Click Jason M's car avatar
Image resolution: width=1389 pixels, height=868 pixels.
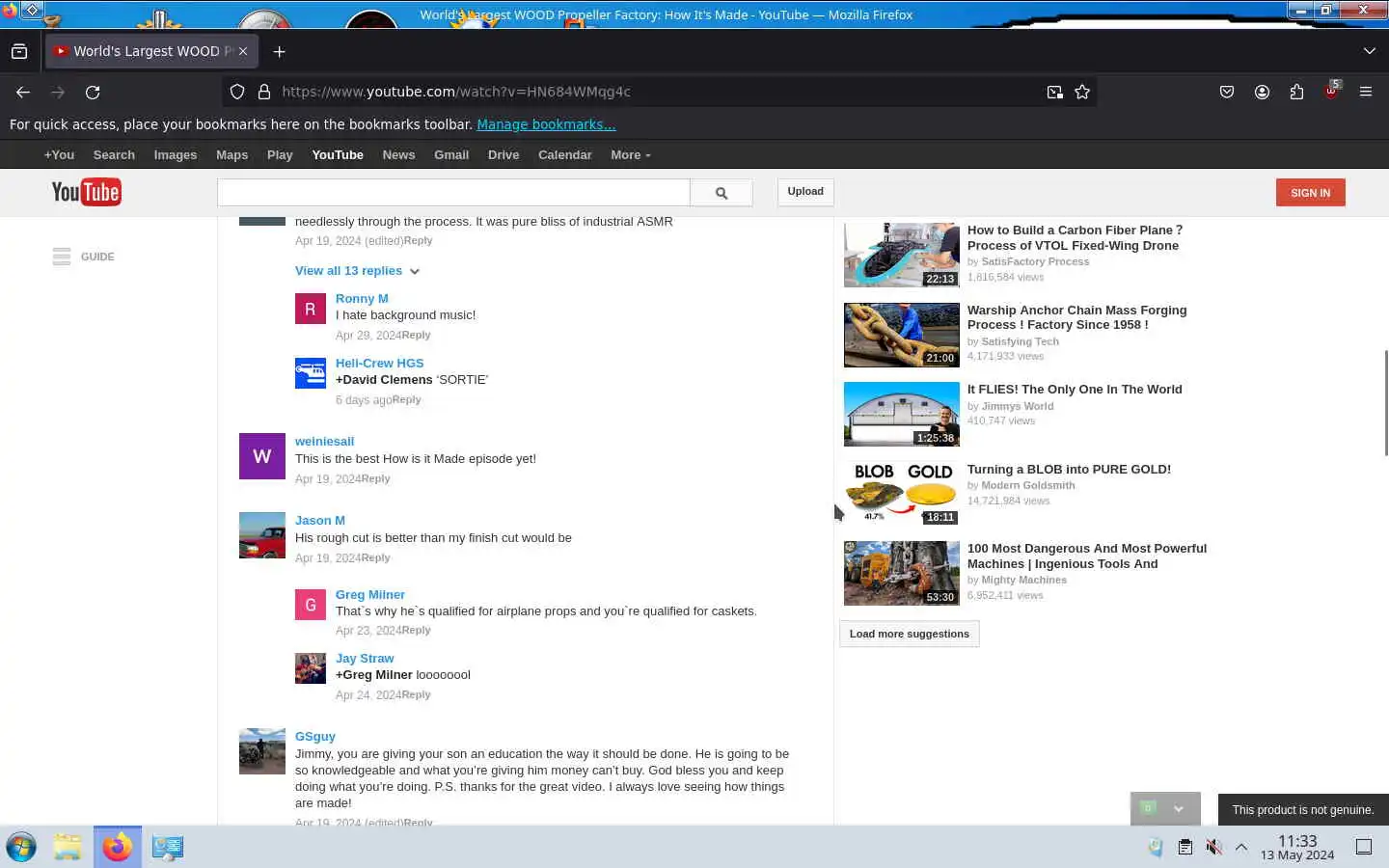click(262, 535)
